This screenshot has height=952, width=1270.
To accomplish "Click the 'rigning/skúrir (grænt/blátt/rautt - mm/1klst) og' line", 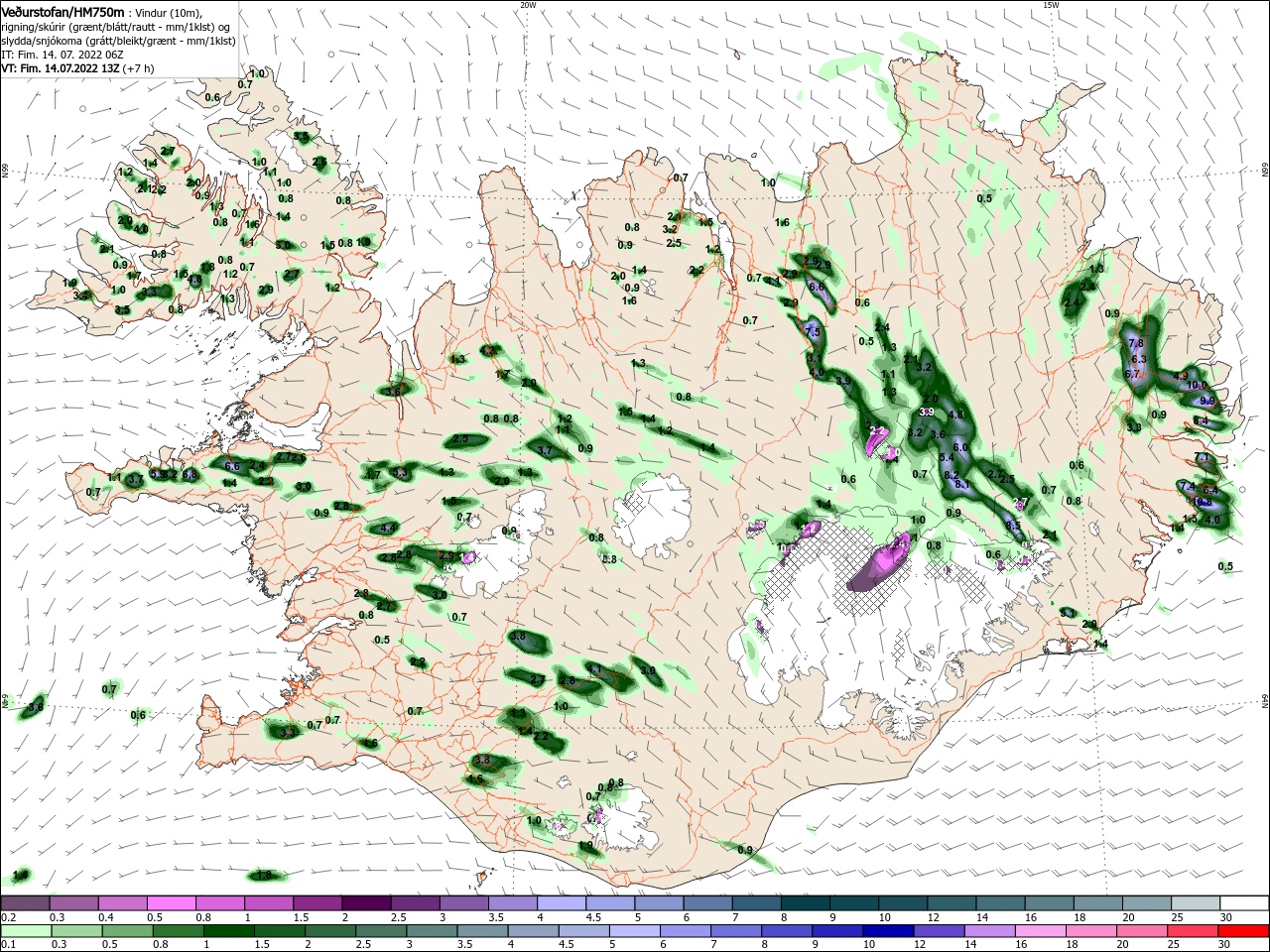I will pos(117,27).
